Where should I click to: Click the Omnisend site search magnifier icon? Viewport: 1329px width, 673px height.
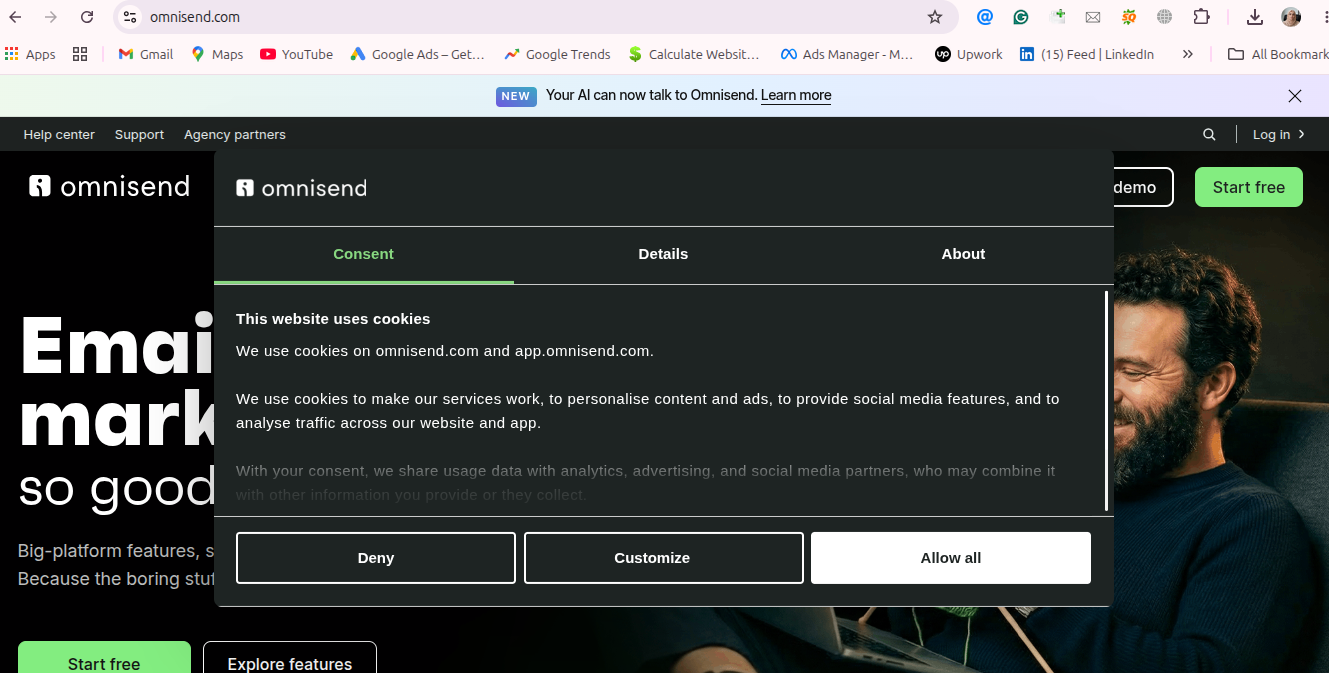1209,134
